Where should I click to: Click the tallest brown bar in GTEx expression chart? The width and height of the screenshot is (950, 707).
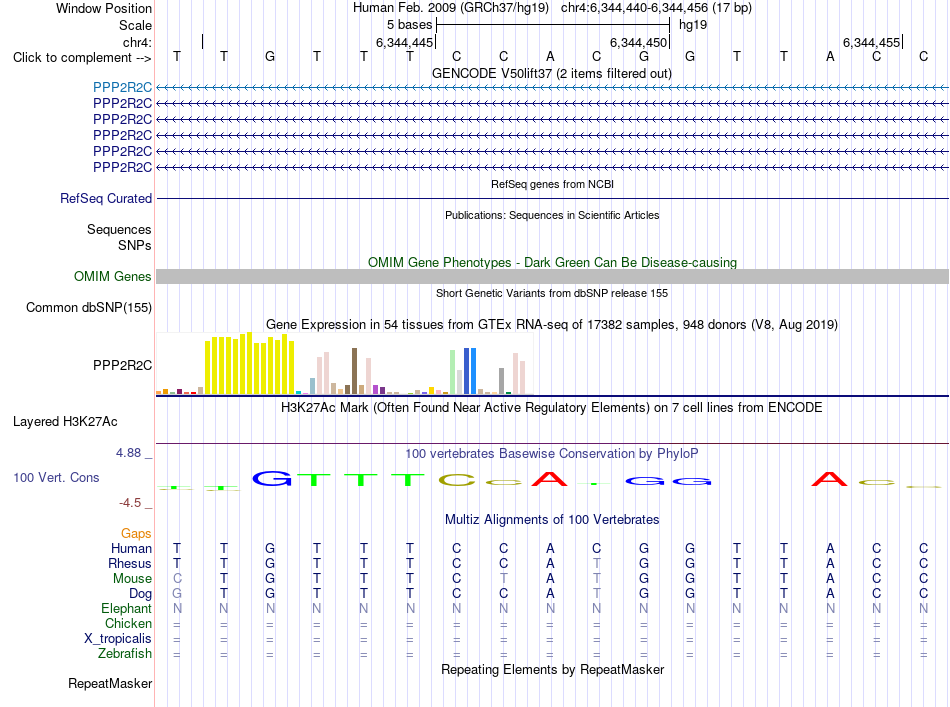point(354,371)
